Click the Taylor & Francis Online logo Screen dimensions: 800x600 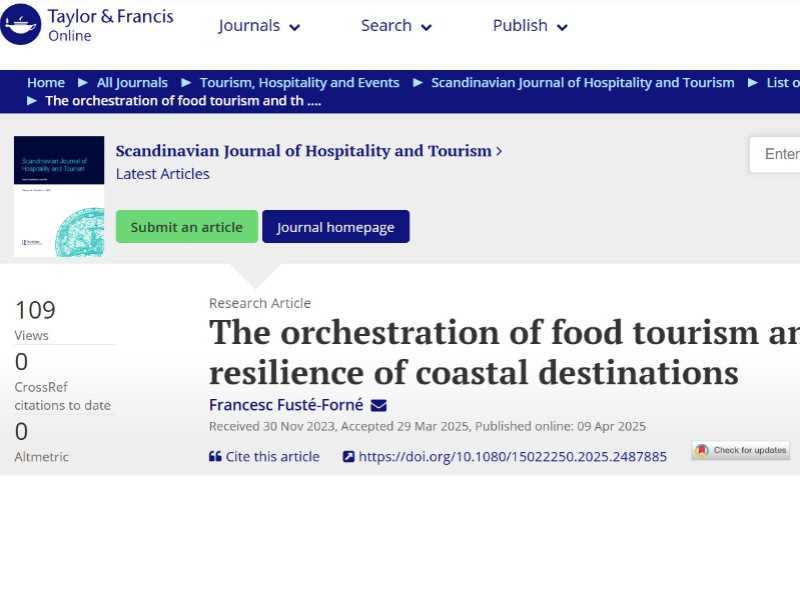(x=87, y=25)
